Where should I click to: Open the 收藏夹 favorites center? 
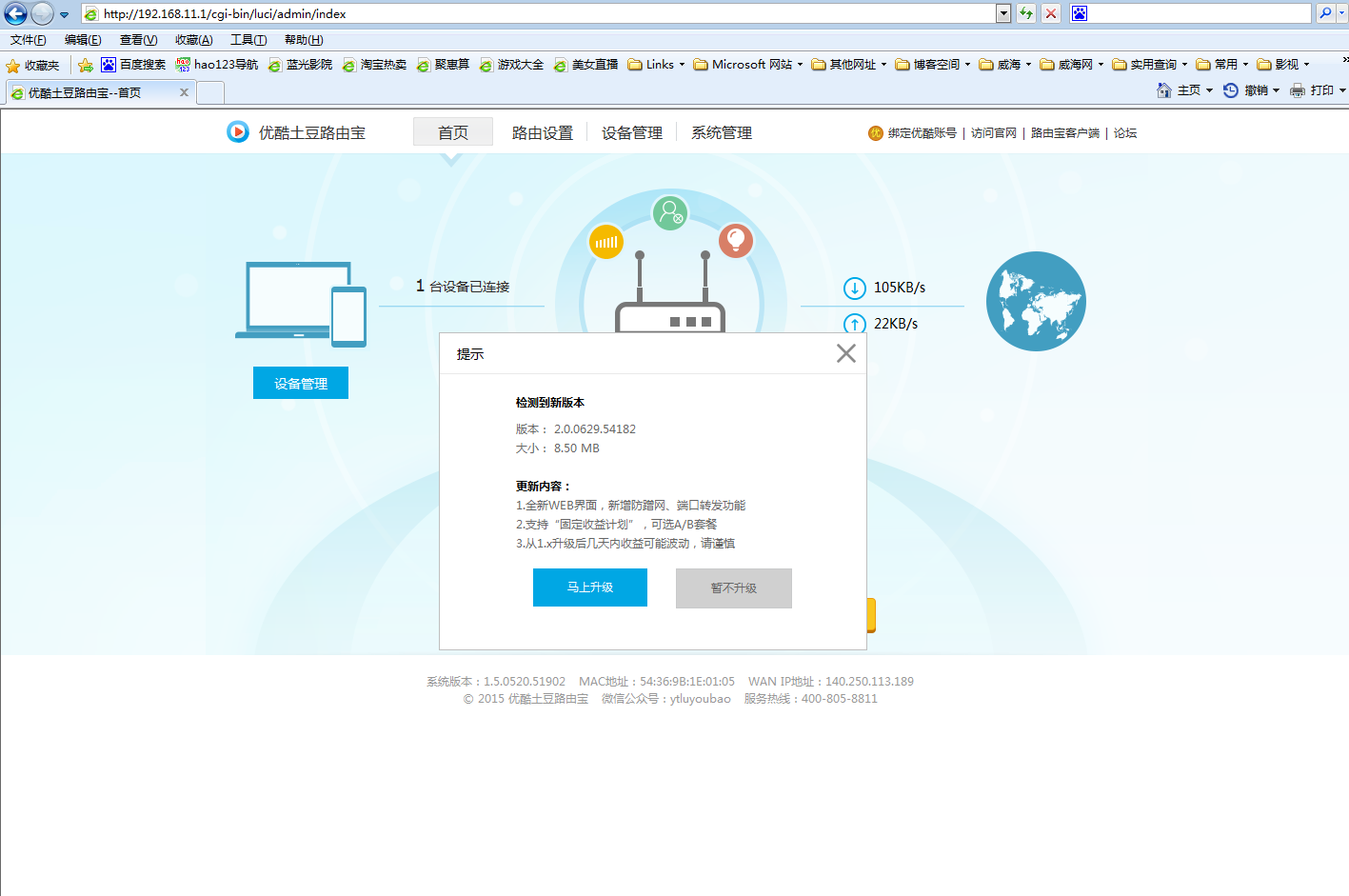pyautogui.click(x=32, y=65)
